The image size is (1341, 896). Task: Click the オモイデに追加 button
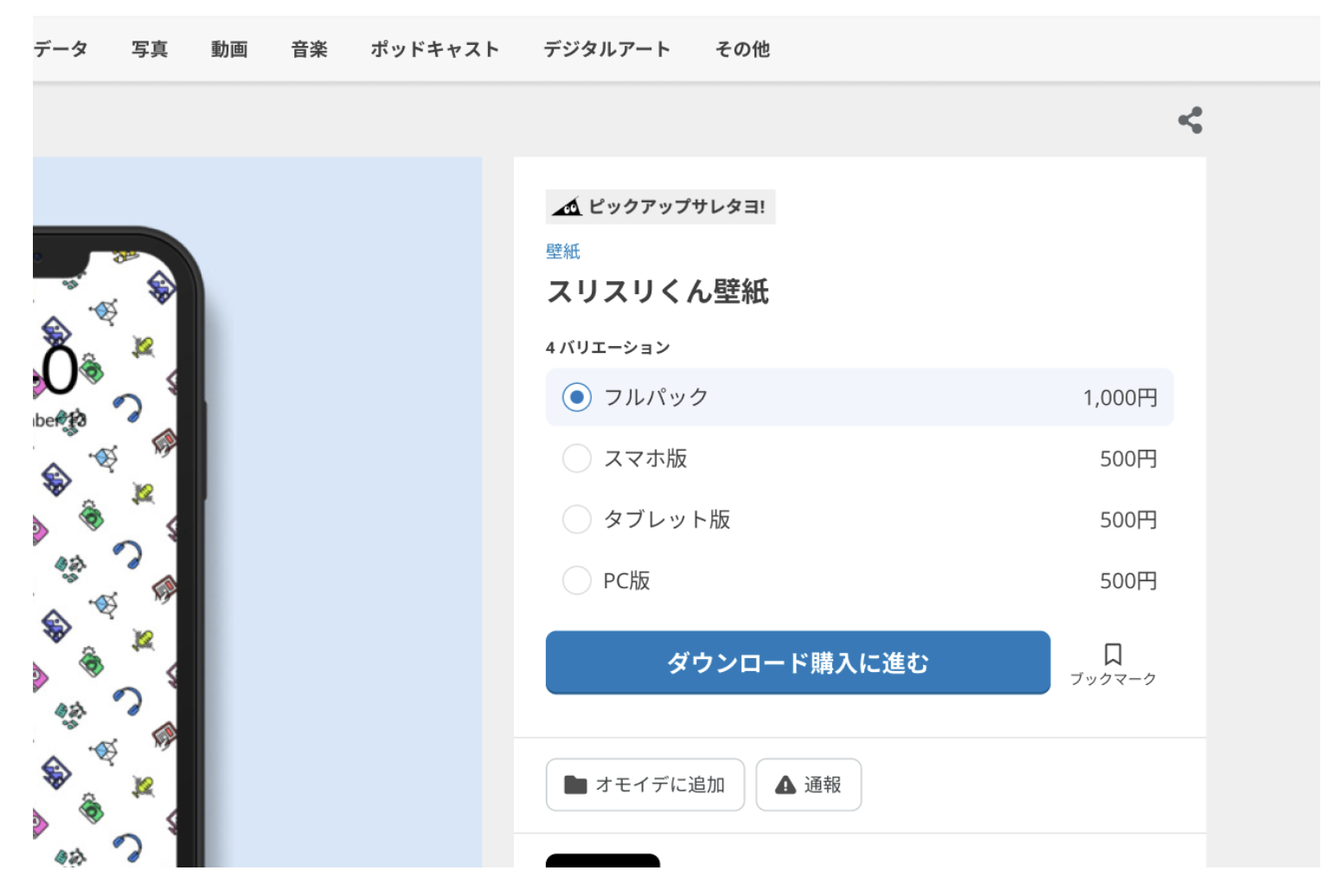click(x=645, y=784)
